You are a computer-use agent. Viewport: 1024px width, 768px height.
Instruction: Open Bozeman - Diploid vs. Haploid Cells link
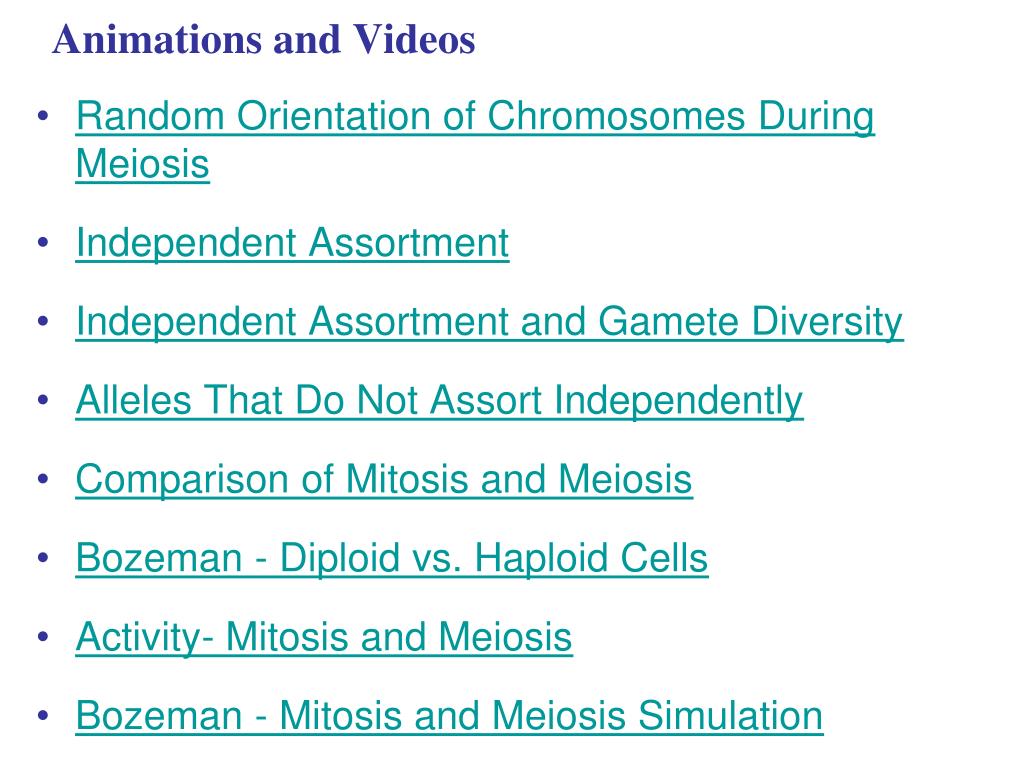click(x=392, y=558)
